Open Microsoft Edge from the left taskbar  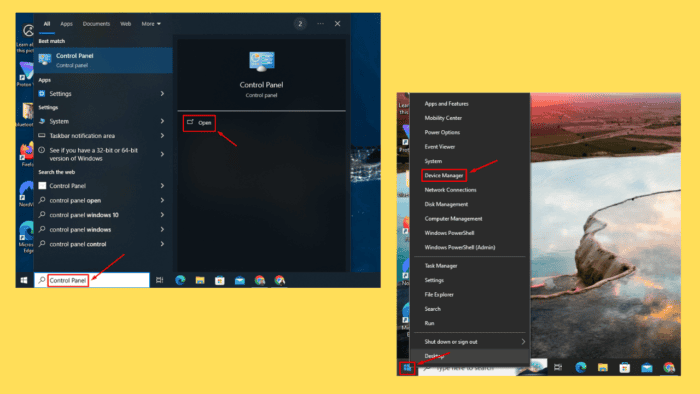(x=180, y=280)
